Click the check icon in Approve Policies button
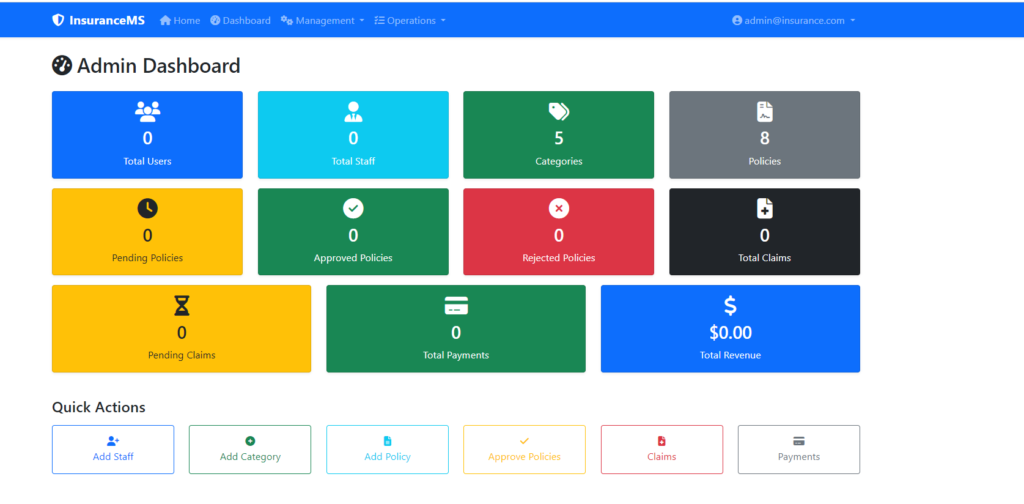The height and width of the screenshot is (504, 1024). point(524,441)
